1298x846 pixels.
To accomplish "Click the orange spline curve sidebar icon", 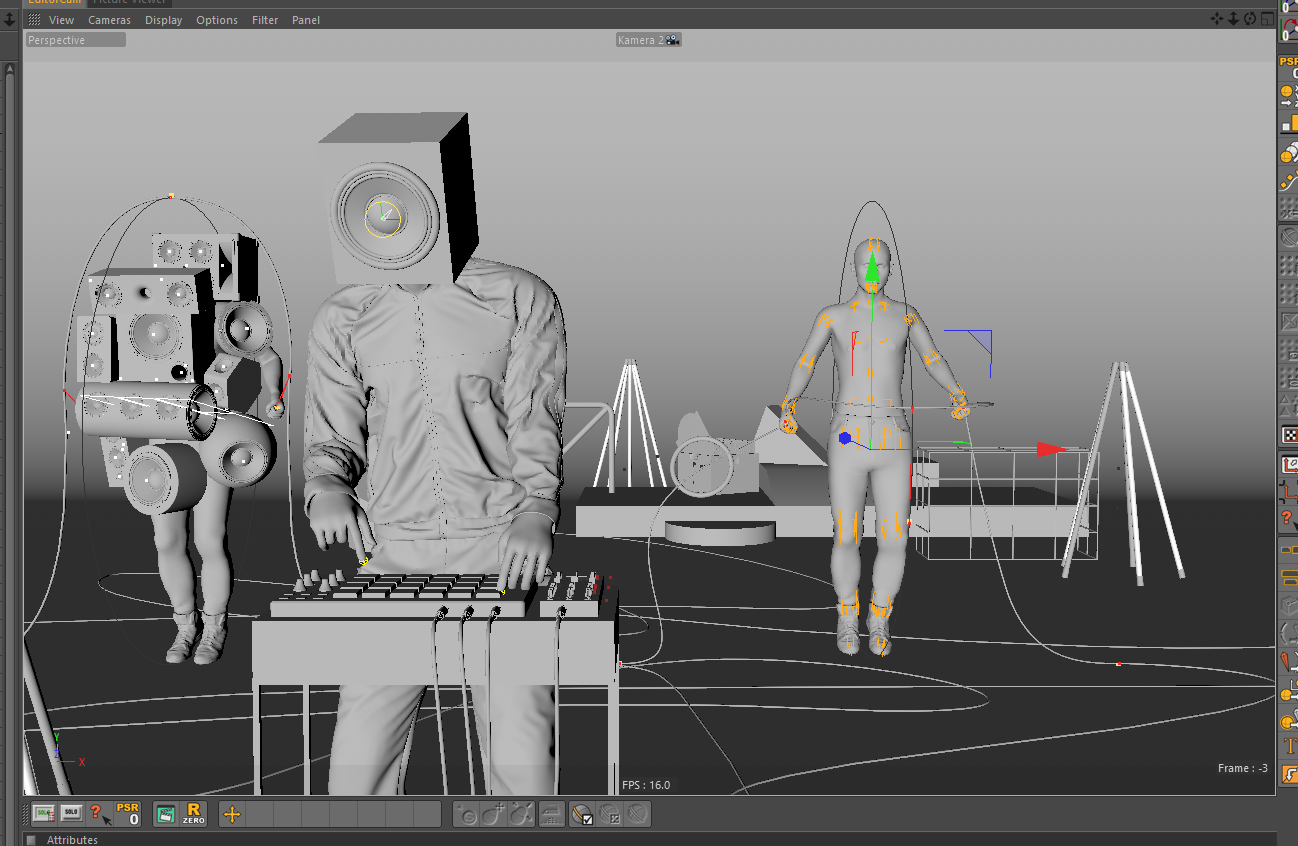I will click(1289, 180).
